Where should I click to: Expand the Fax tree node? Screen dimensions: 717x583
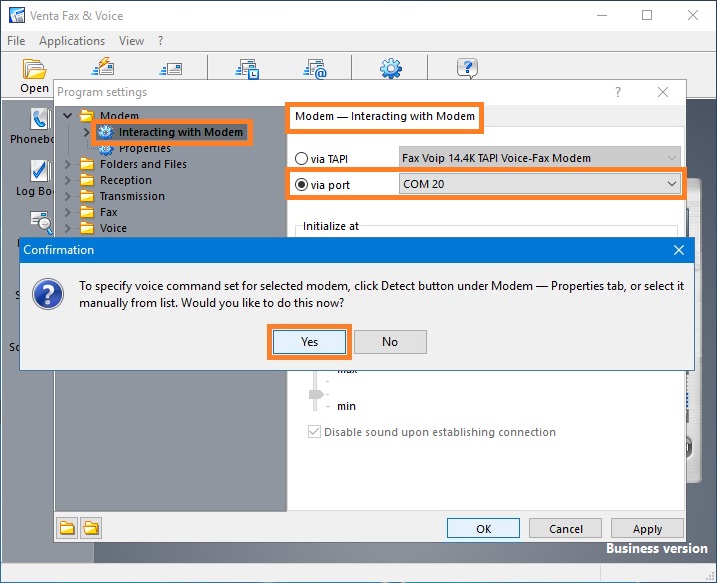pyautogui.click(x=68, y=212)
